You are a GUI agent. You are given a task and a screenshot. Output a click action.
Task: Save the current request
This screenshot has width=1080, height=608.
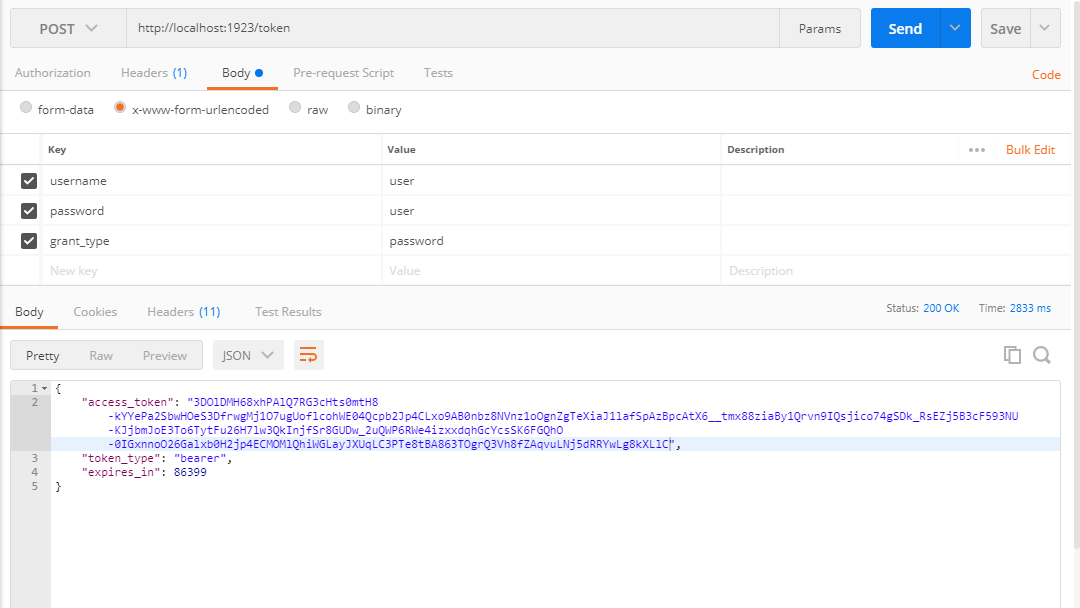[1006, 28]
